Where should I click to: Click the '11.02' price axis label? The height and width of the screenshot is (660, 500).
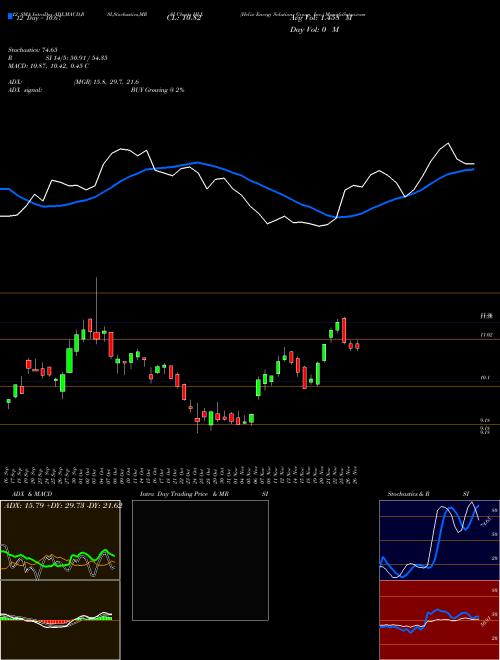point(486,335)
